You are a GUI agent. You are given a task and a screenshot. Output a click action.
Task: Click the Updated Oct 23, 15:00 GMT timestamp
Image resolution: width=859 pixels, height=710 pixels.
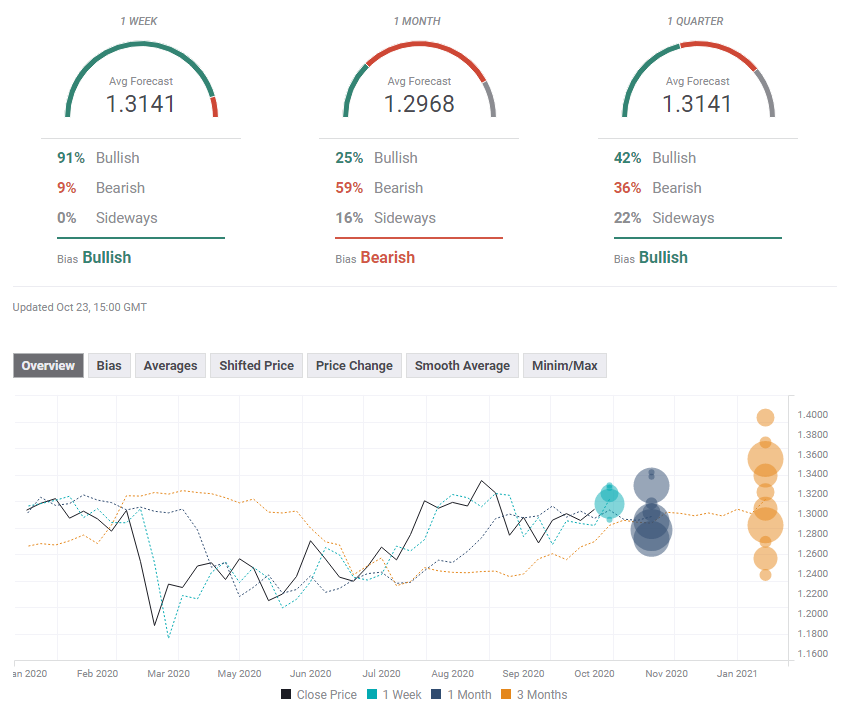click(x=79, y=307)
